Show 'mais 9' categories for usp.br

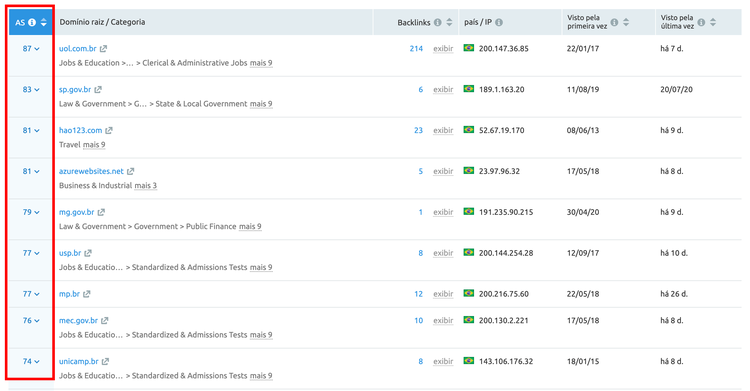261,268
